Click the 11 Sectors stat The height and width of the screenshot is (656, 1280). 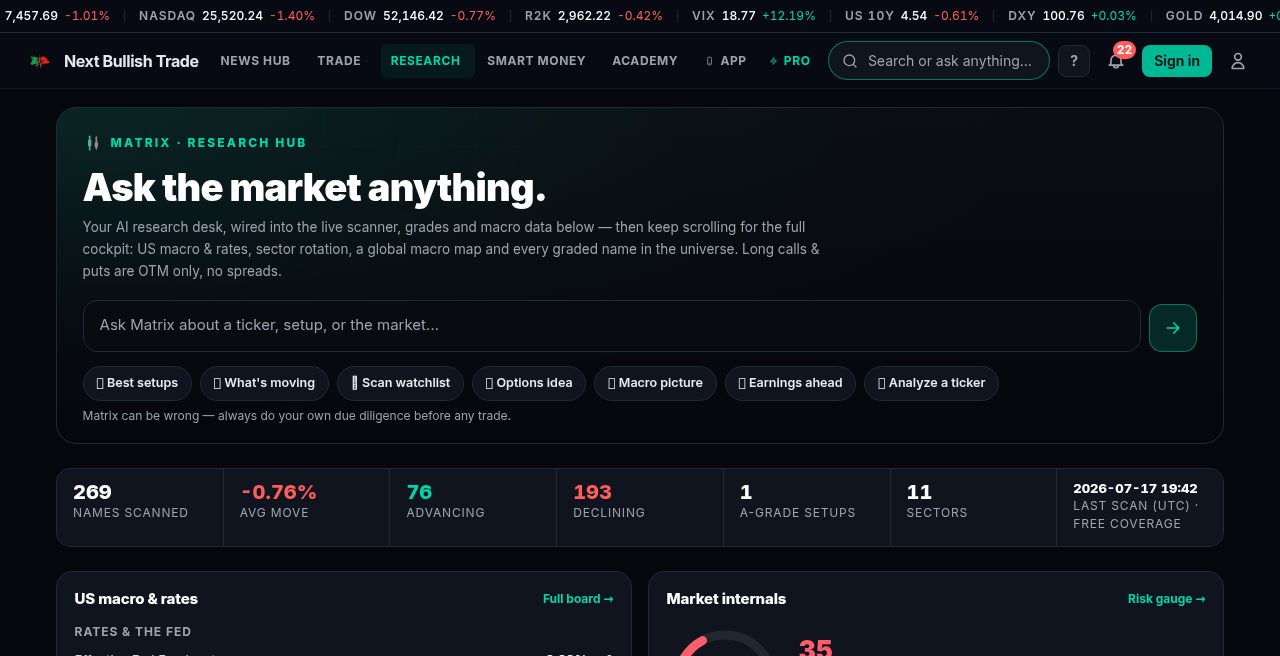click(x=973, y=507)
